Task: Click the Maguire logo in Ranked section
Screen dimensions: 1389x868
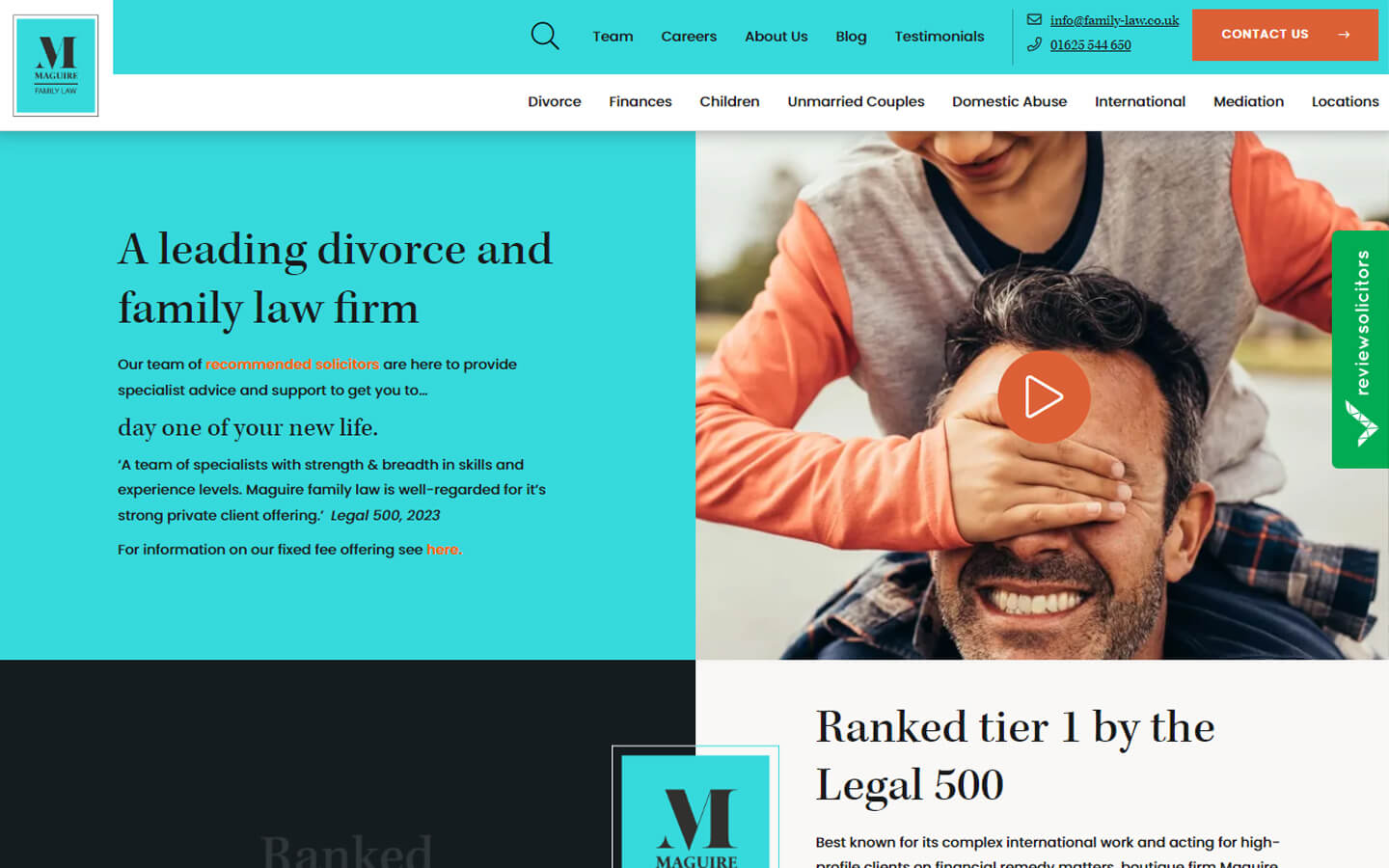Action: (x=695, y=808)
